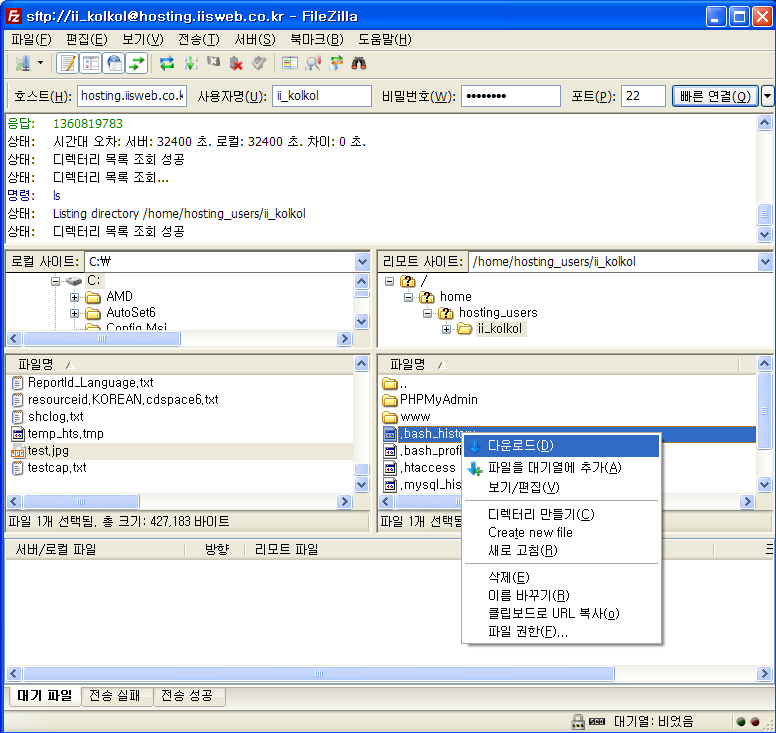Toggle the local directory tree view
This screenshot has height=733, width=776.
pos(91,63)
